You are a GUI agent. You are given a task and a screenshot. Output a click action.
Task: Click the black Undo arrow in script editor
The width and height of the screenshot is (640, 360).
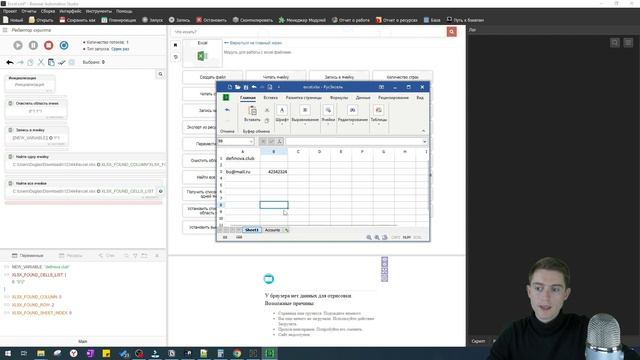point(10,62)
